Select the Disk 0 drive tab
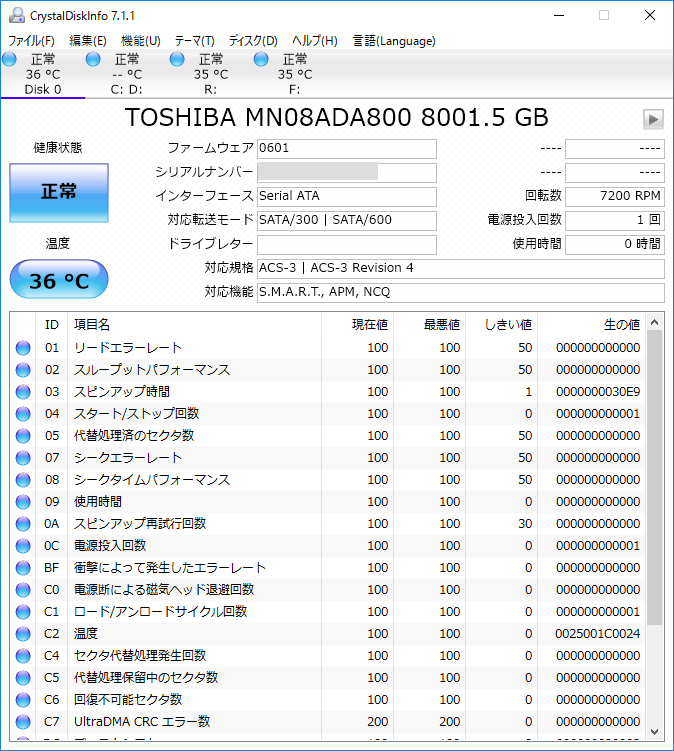Viewport: 674px width, 751px height. pyautogui.click(x=43, y=74)
